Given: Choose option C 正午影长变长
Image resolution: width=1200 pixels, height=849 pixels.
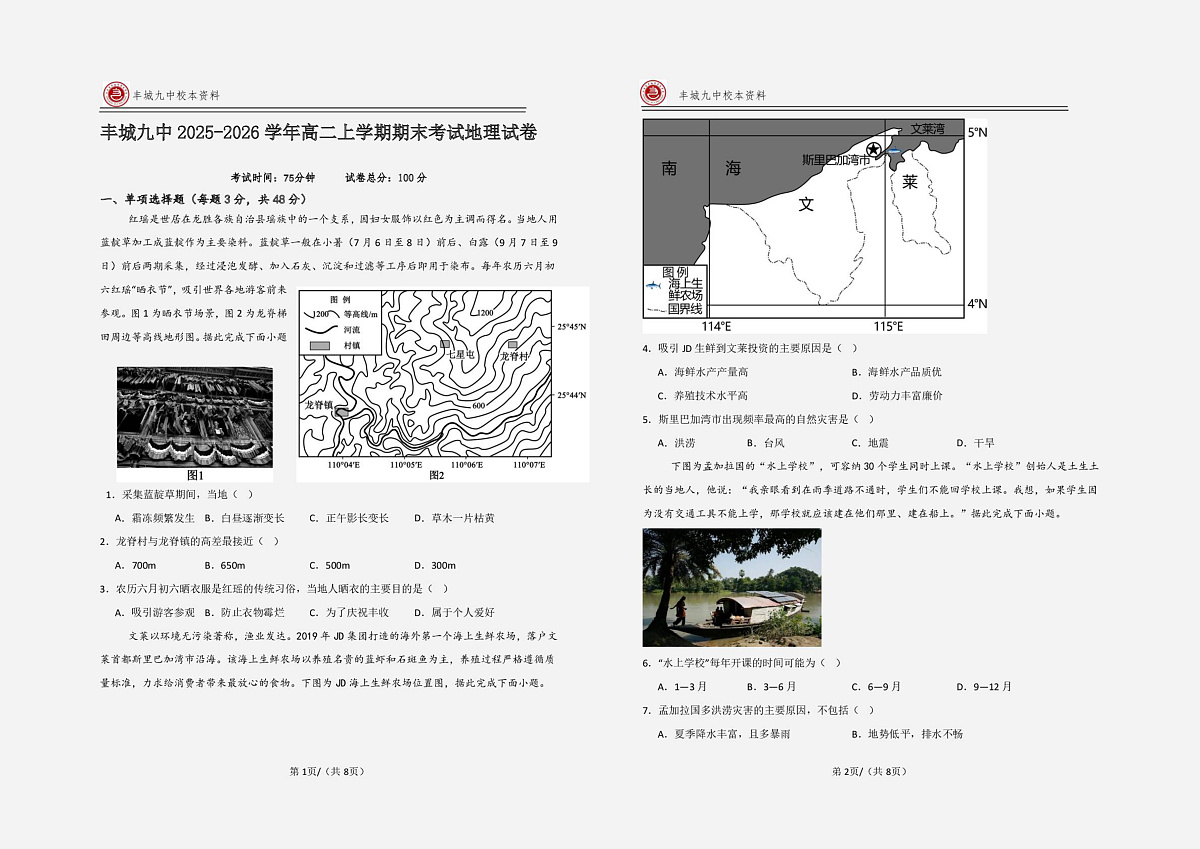Looking at the screenshot, I should click(349, 518).
